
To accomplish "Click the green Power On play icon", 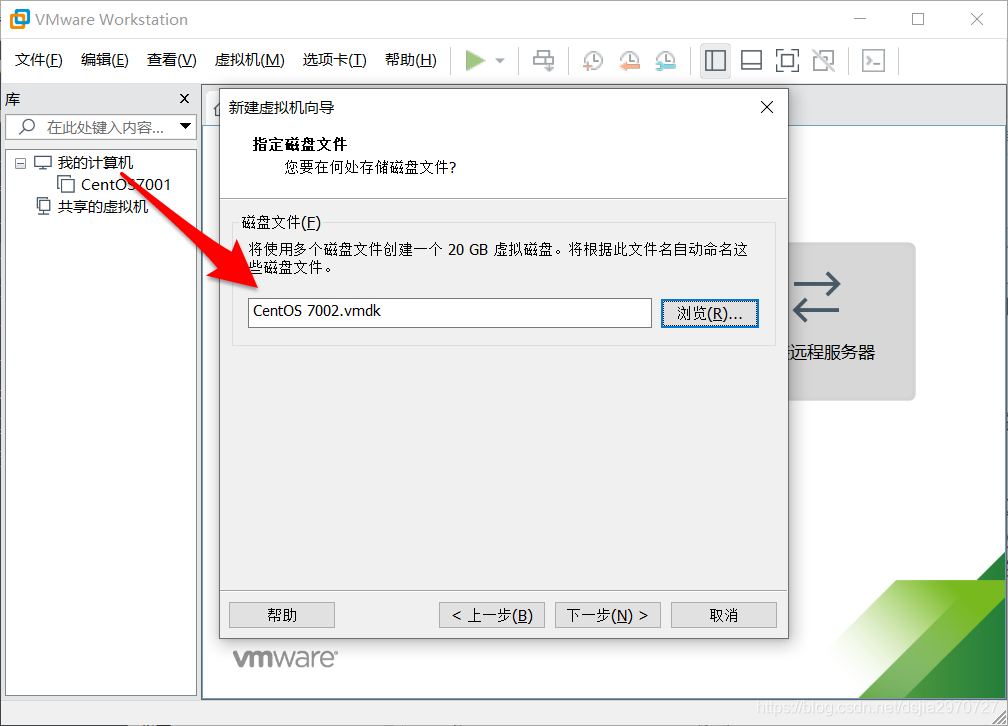I will pos(475,60).
